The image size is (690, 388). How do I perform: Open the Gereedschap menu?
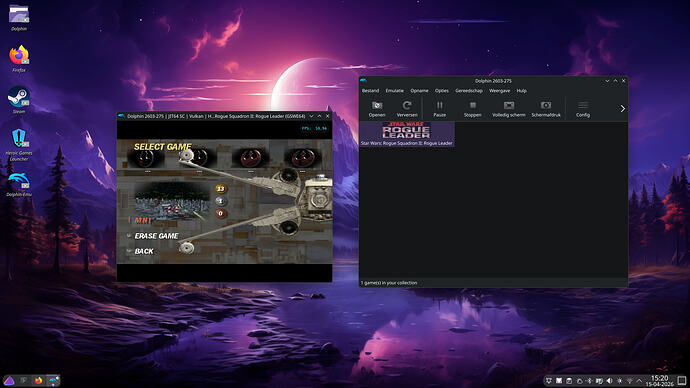click(469, 91)
